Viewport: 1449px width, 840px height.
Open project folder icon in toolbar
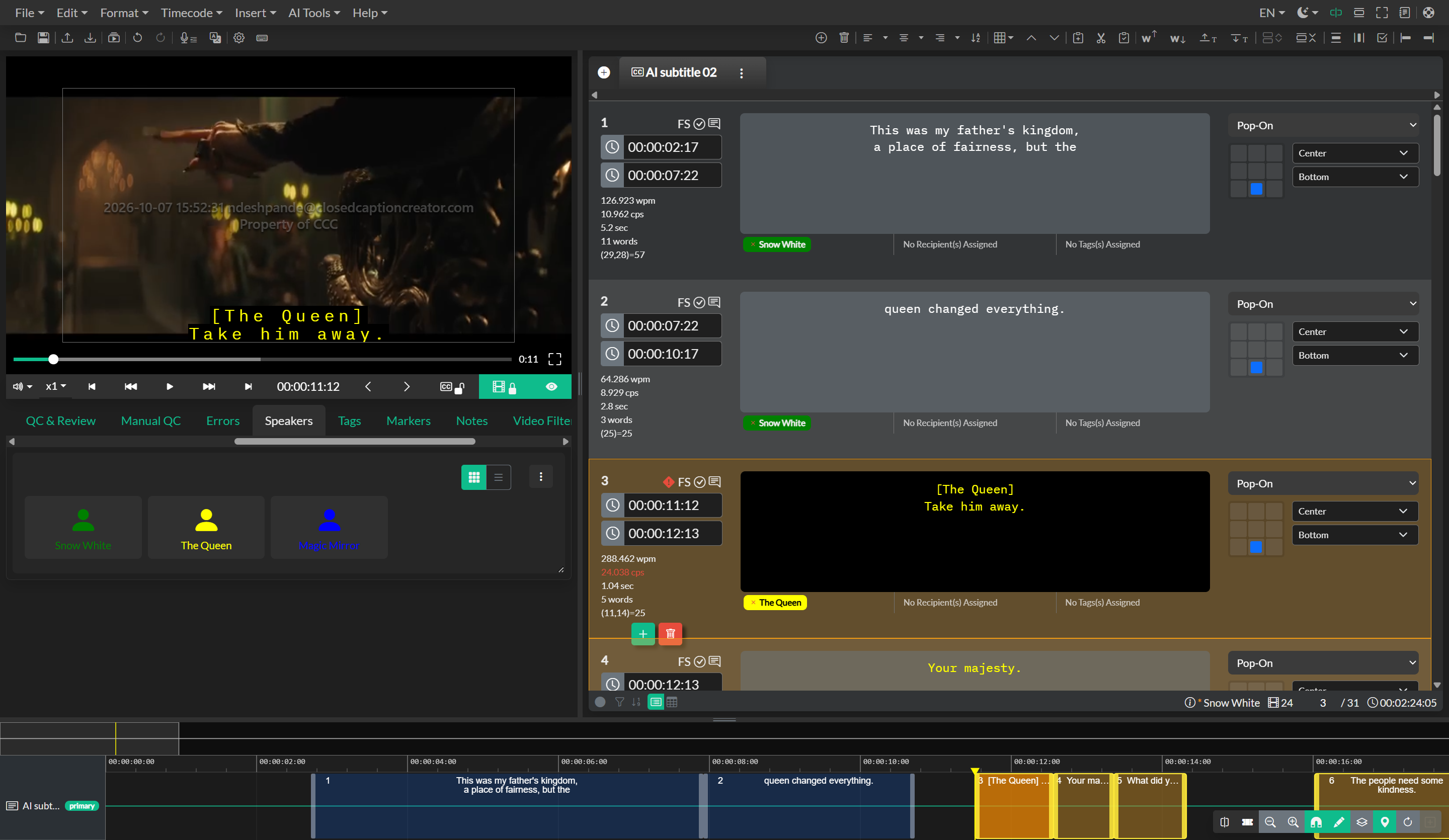point(20,38)
